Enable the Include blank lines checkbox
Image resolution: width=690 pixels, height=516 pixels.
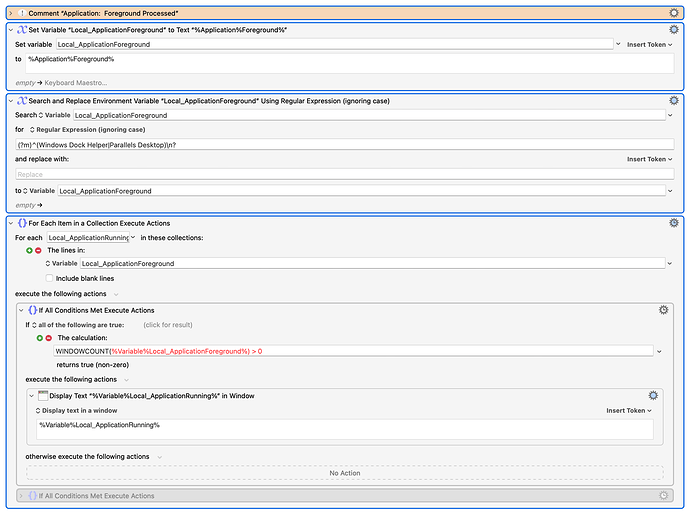pos(50,278)
